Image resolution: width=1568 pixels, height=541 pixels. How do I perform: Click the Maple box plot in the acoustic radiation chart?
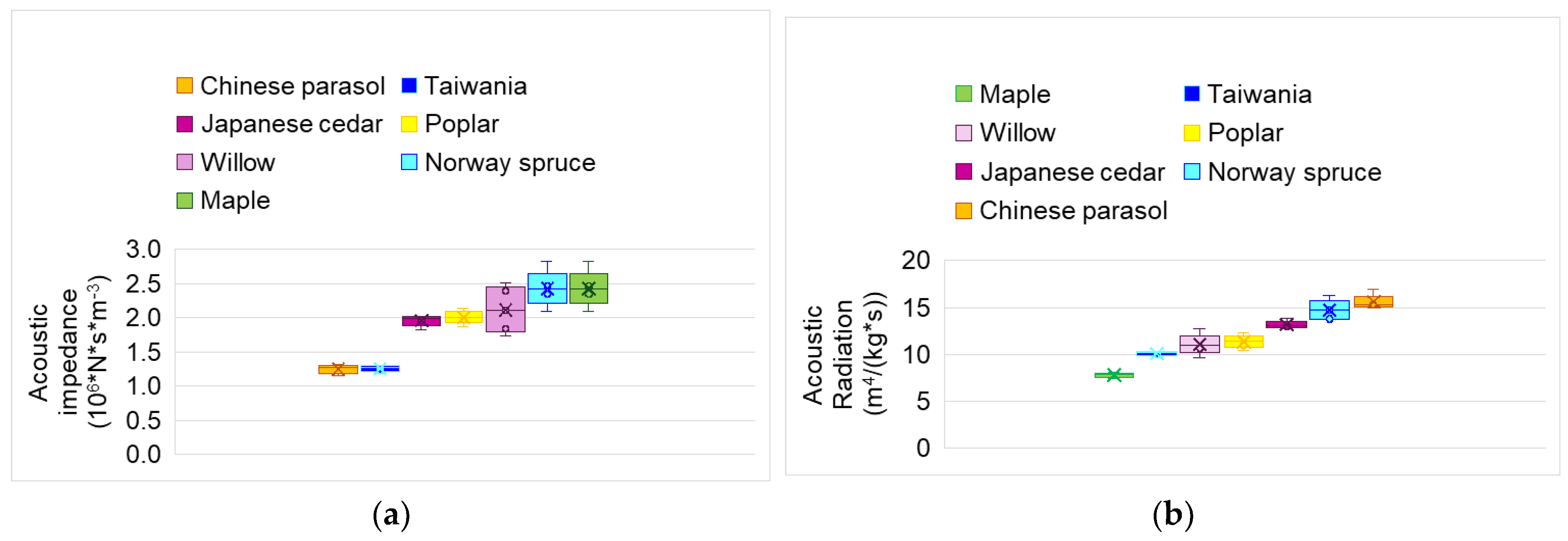tap(1114, 376)
